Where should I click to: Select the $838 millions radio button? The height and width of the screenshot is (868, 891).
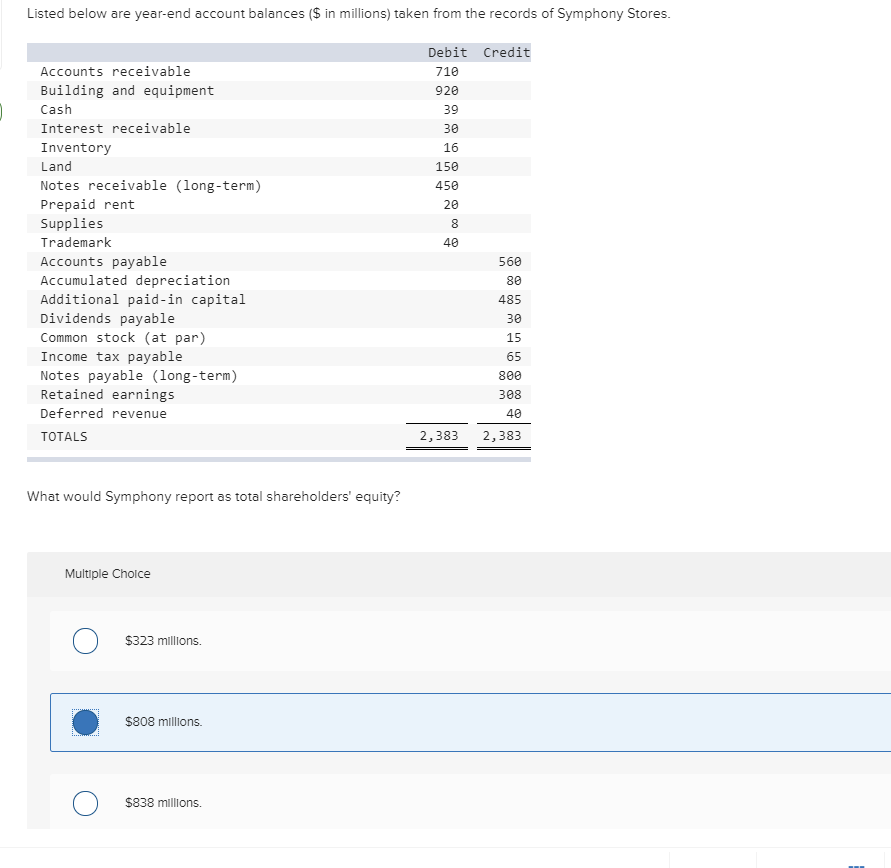(x=85, y=802)
